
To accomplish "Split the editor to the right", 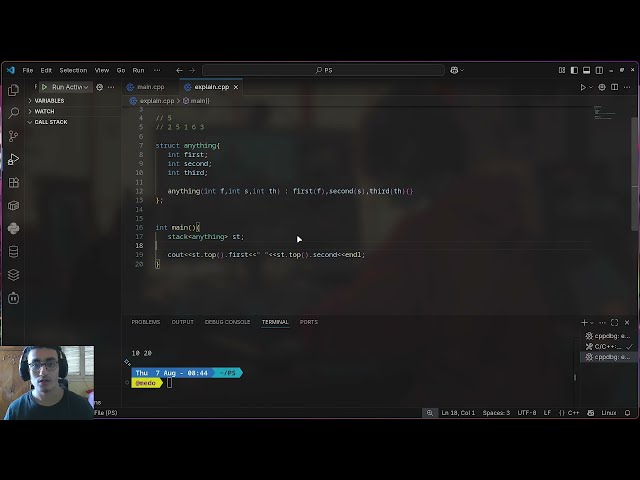I will click(614, 87).
